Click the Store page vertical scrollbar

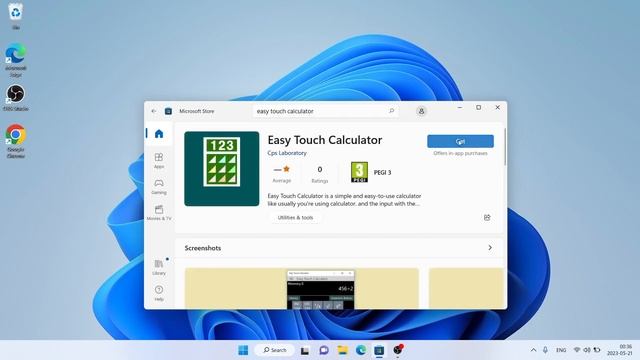505,147
